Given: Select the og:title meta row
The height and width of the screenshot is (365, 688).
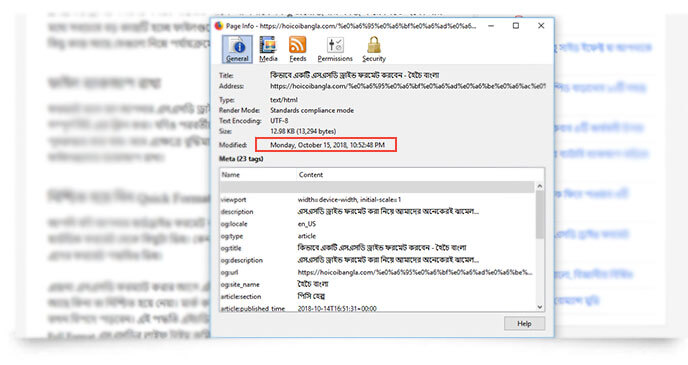Looking at the screenshot, I should [x=377, y=248].
